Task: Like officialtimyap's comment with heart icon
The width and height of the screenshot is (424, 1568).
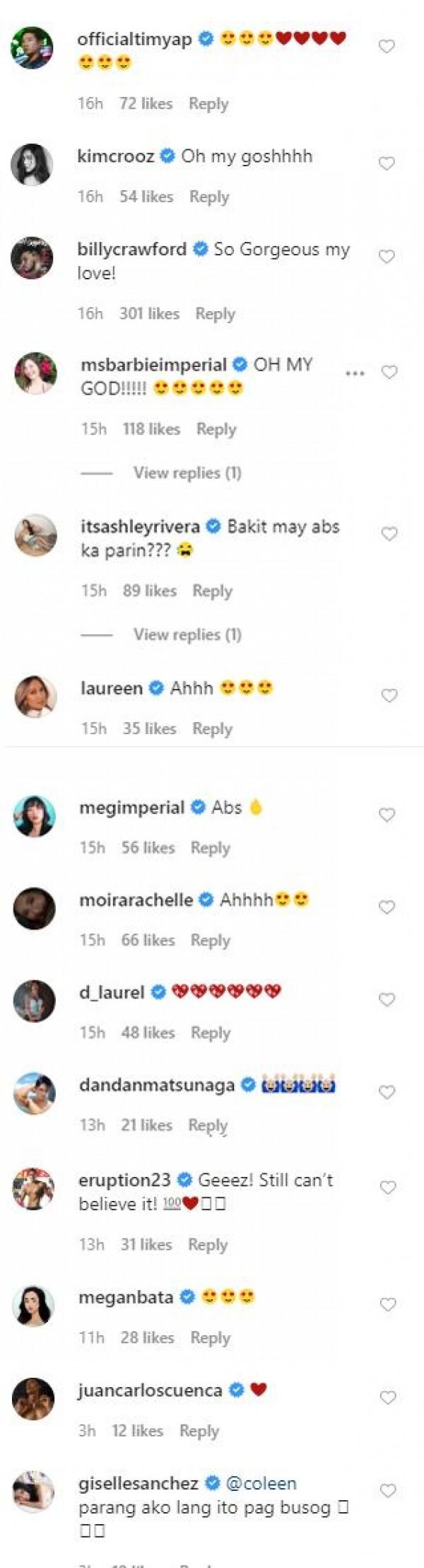Action: (387, 47)
